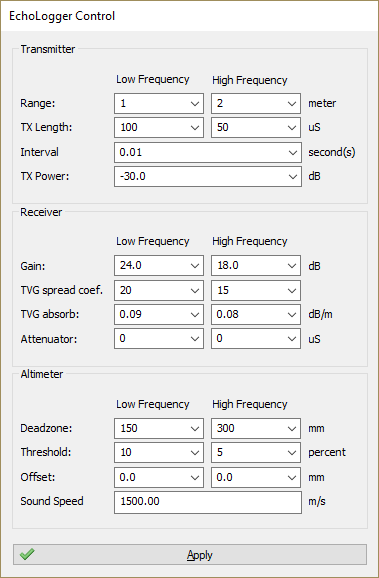Screen dimensions: 379x578
Task: Open Low Frequency TVG spread coef. dropdown
Action: [x=159, y=290]
